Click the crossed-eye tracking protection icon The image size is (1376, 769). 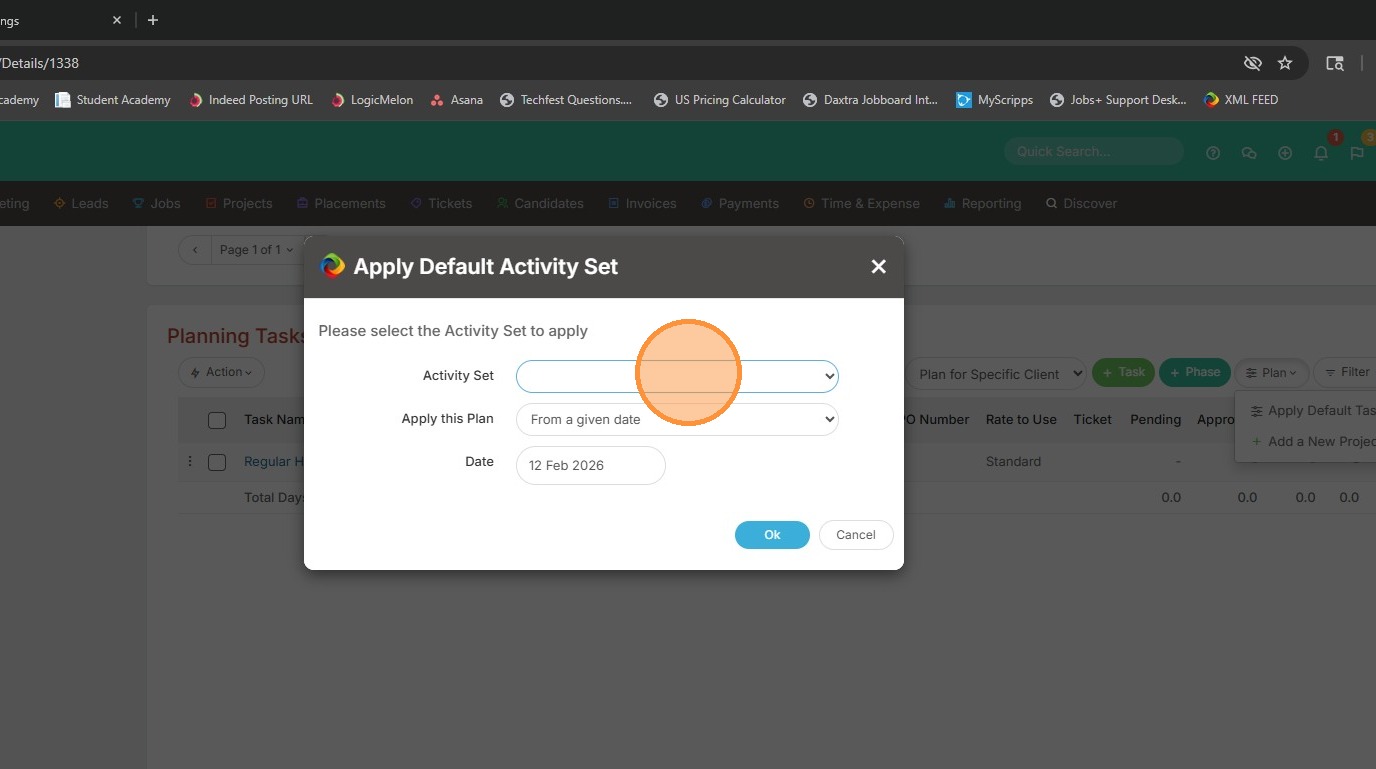(1252, 63)
